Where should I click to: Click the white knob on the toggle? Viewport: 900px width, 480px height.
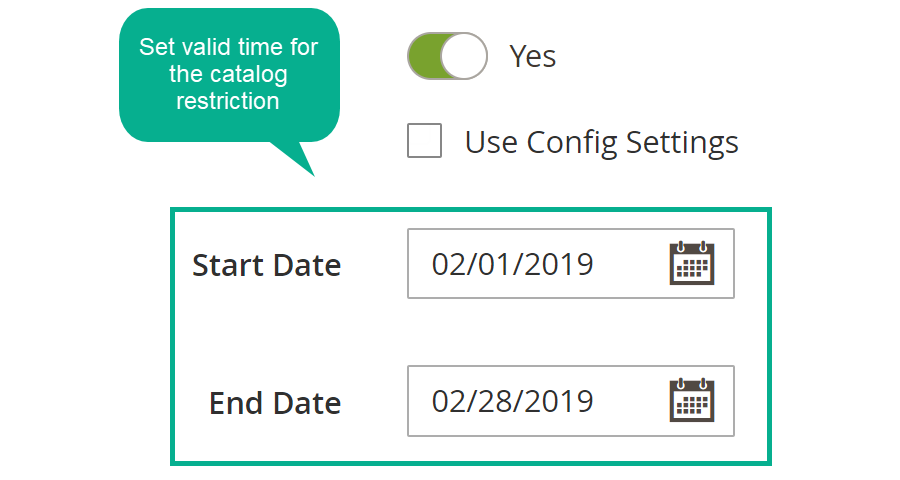pyautogui.click(x=464, y=56)
